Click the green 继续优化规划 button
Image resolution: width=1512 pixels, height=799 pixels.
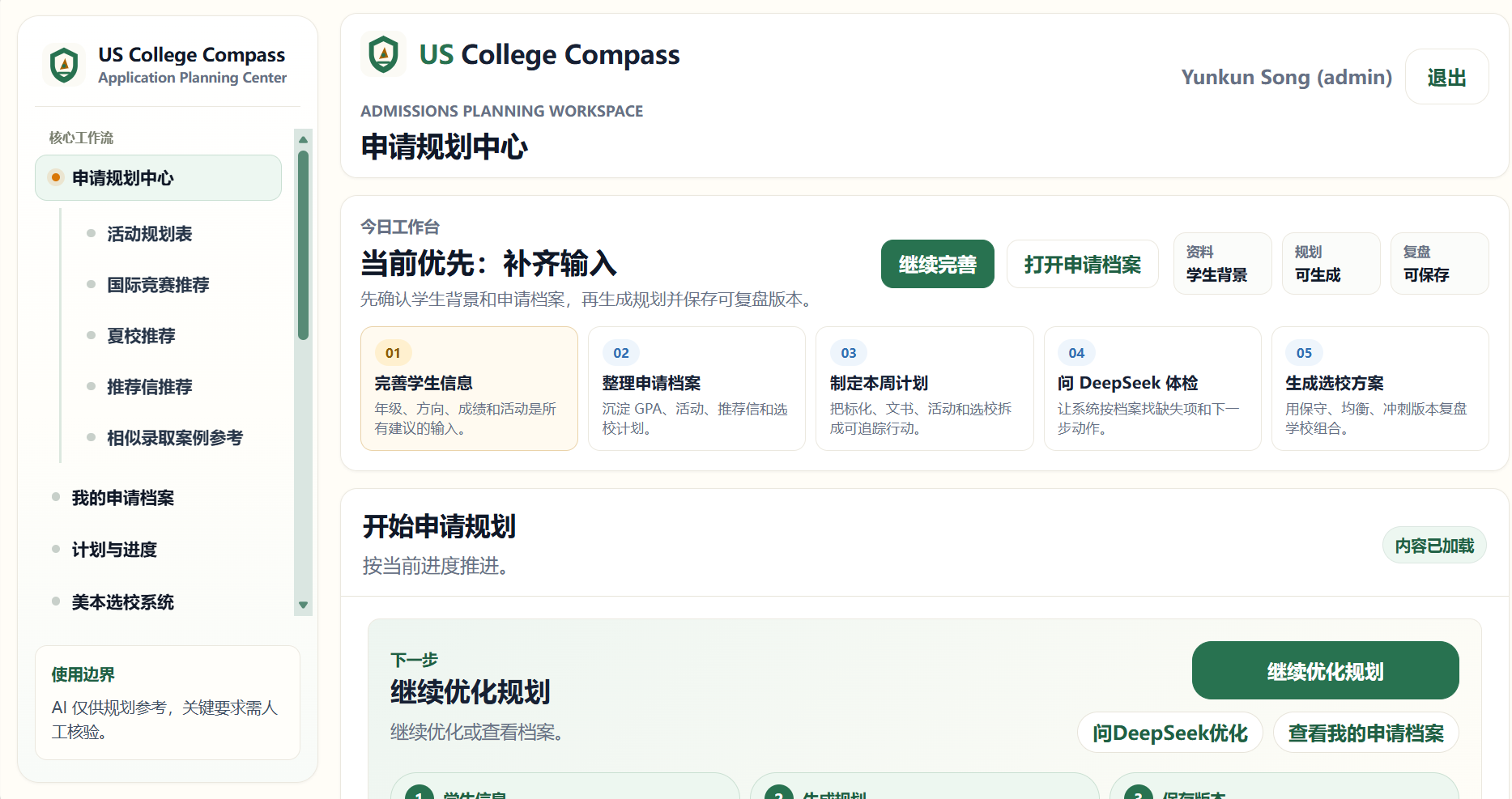coord(1325,670)
